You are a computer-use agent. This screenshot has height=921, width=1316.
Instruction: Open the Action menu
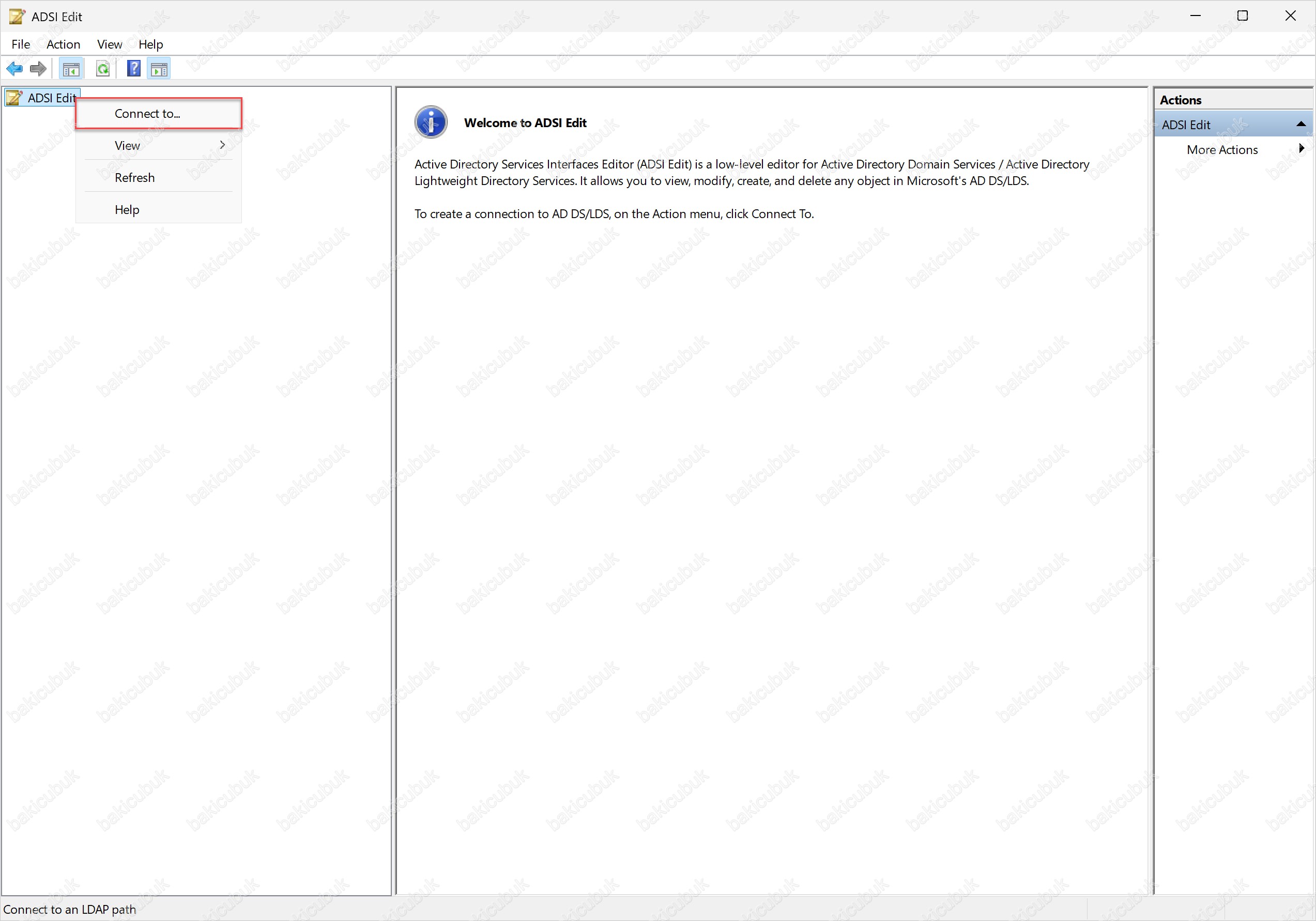coord(63,44)
